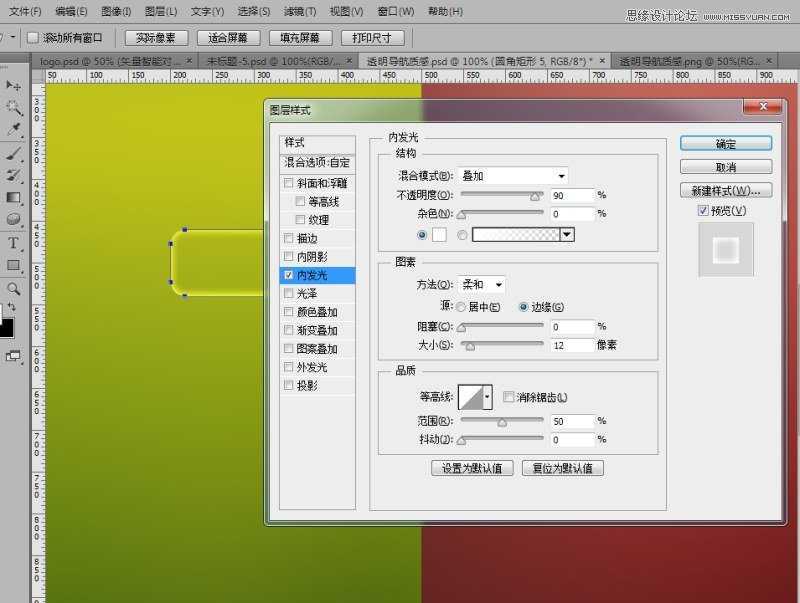
Task: Check the 消除锯齿 anti-aliasing option
Action: click(x=508, y=396)
